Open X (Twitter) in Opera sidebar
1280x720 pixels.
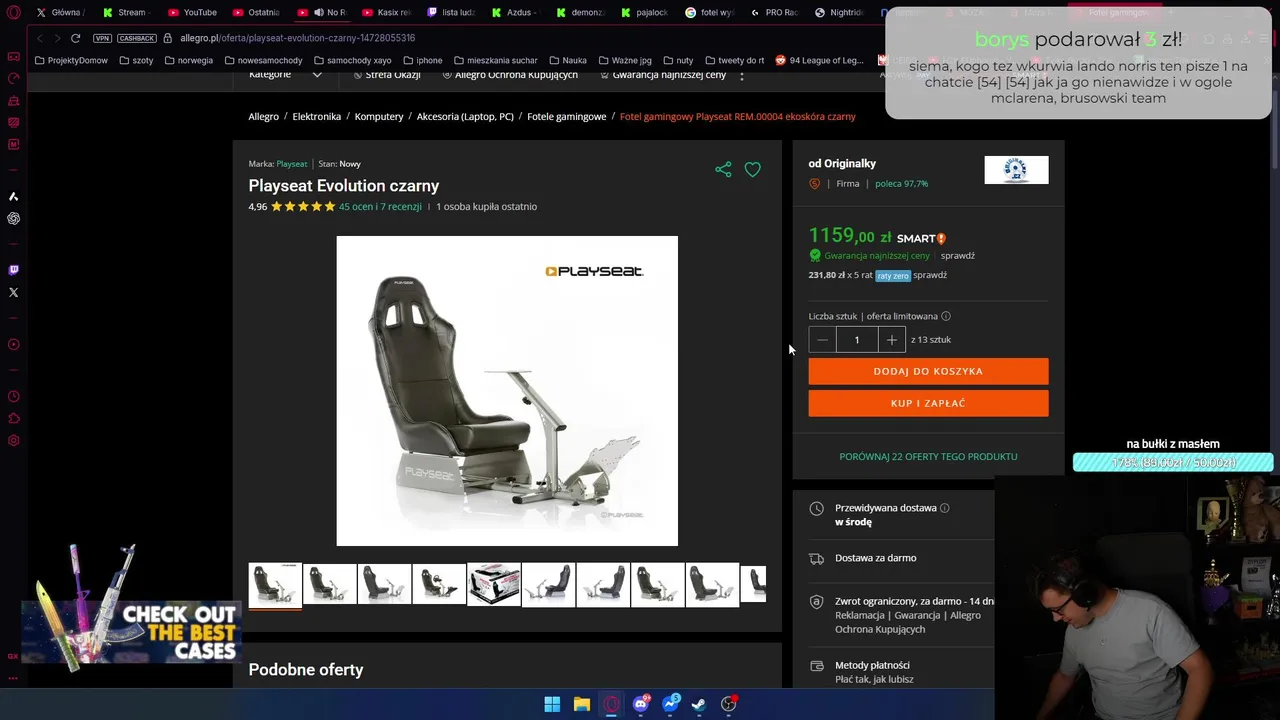pos(13,292)
